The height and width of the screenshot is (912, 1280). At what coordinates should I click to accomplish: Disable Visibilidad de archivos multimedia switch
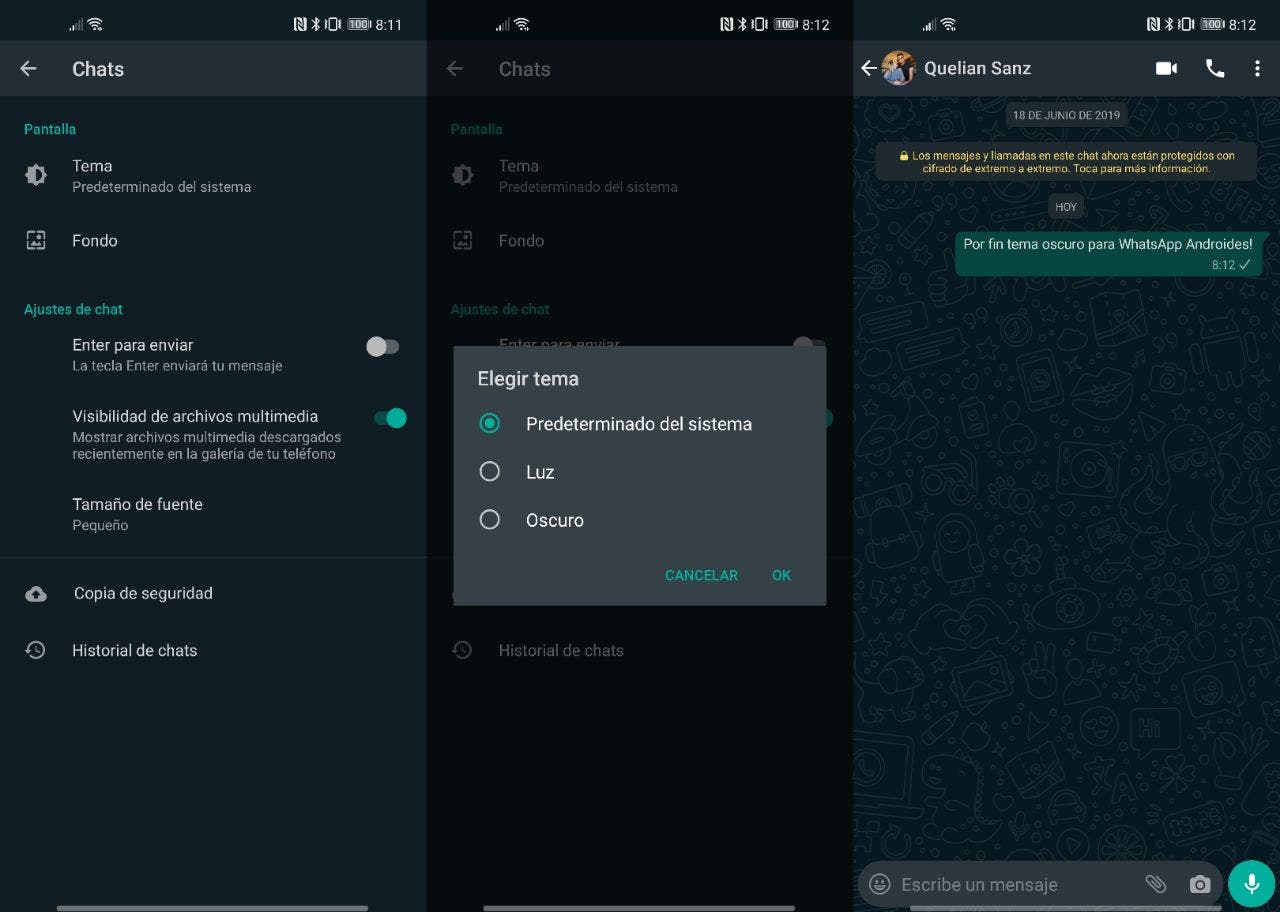pyautogui.click(x=390, y=418)
